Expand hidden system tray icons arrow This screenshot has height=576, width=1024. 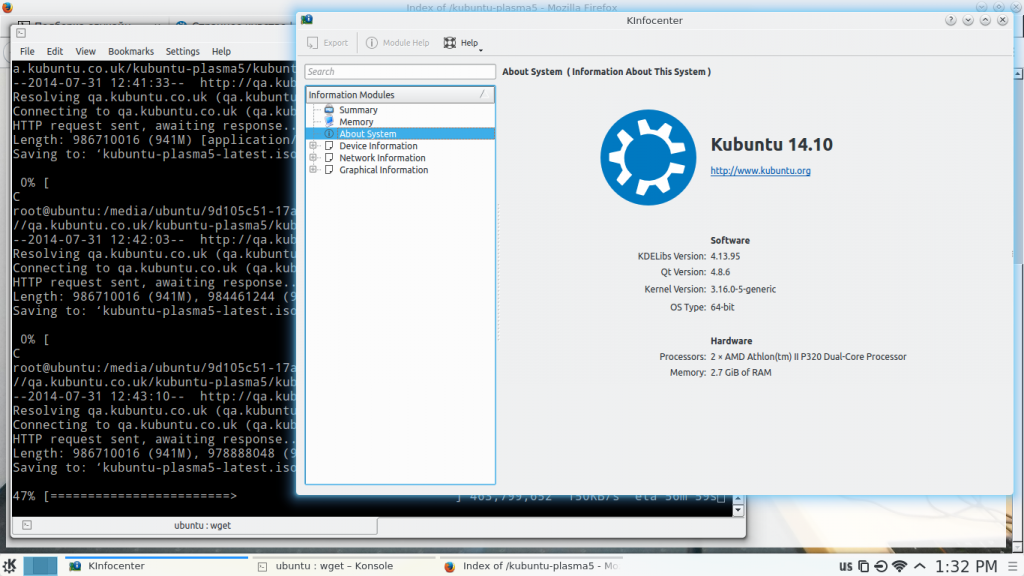click(920, 566)
